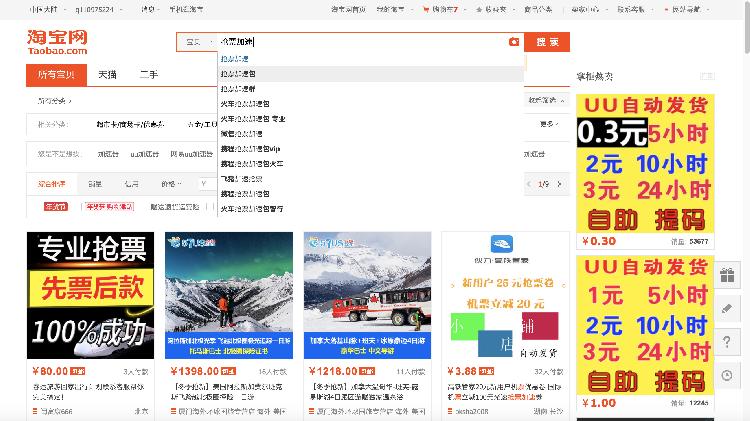Screen dimensions: 750x421
Task: Click the question mark help sidebar icon
Action: point(727,342)
